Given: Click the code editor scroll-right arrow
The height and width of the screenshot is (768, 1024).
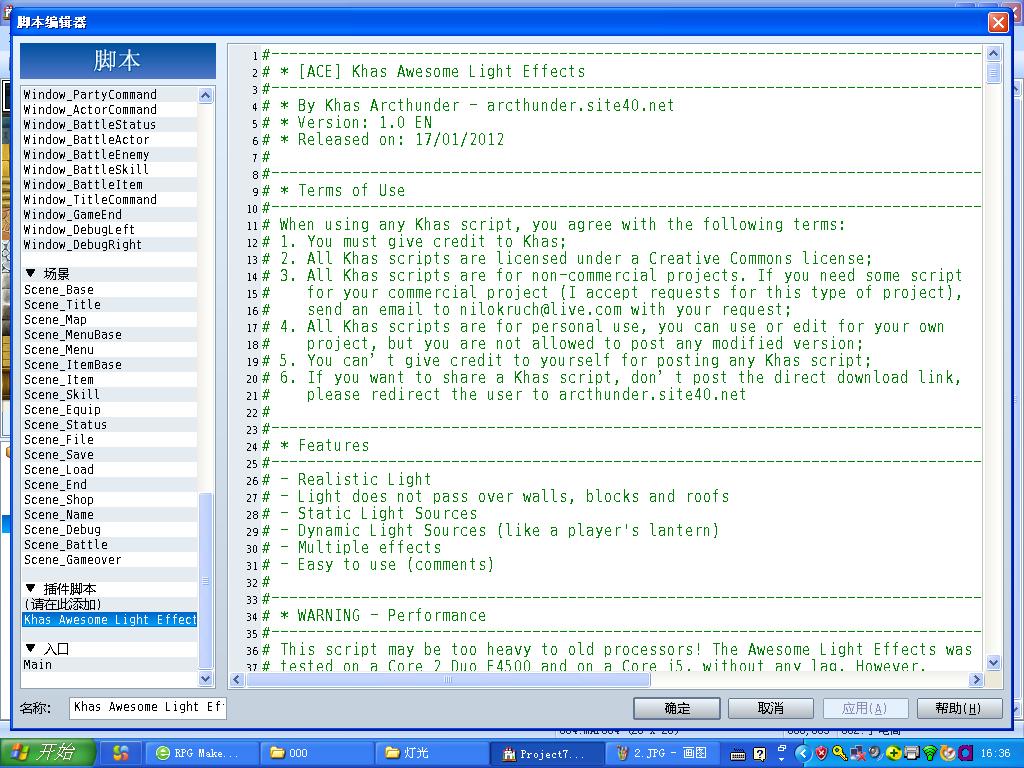Looking at the screenshot, I should pyautogui.click(x=976, y=679).
